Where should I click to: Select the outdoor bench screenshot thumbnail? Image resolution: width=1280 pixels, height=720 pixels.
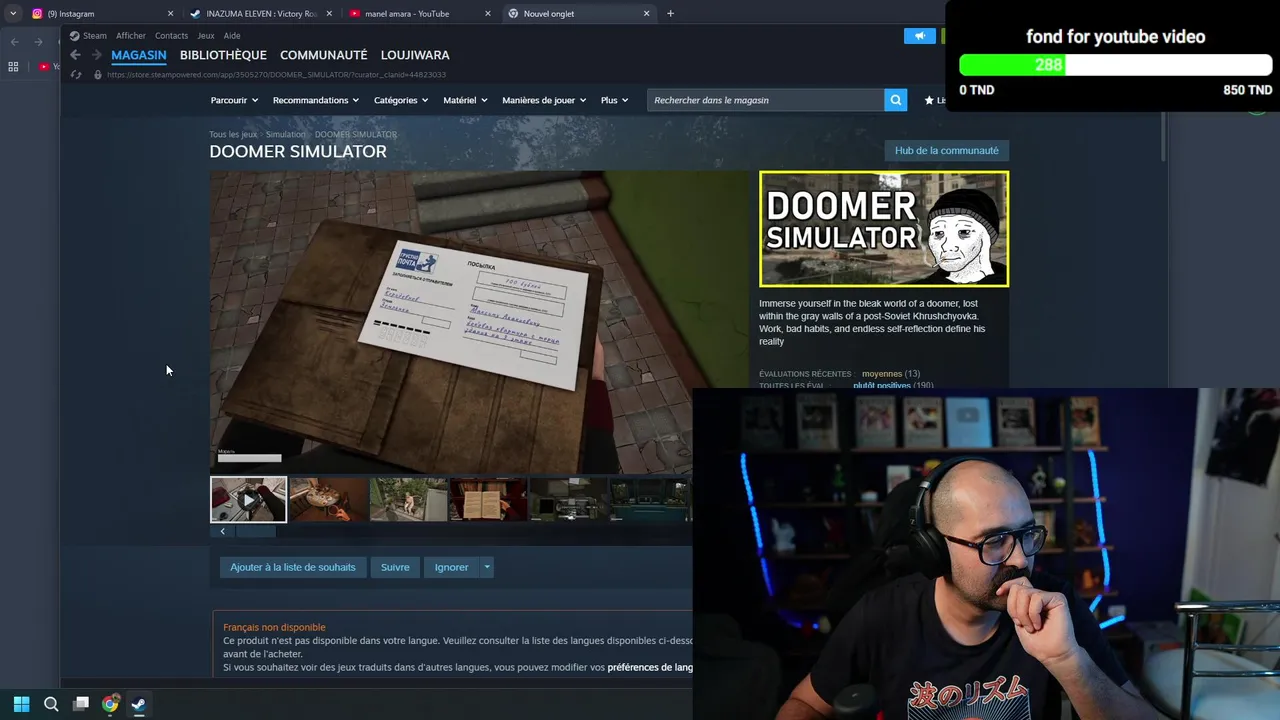408,499
